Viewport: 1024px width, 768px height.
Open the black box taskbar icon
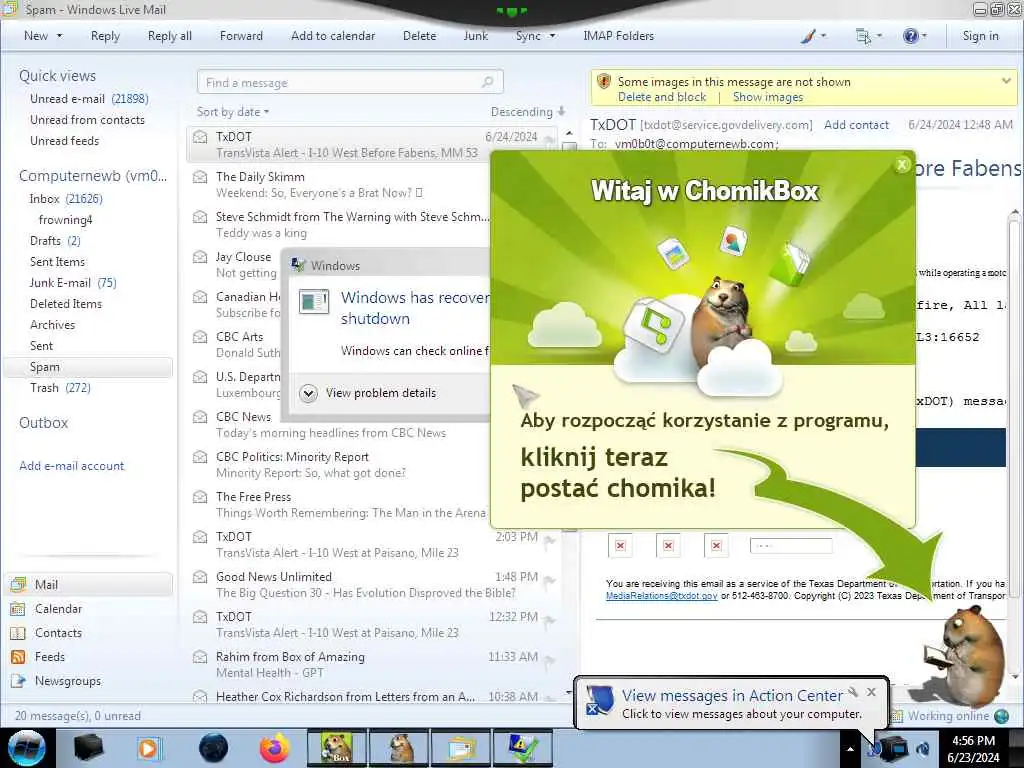[x=88, y=748]
